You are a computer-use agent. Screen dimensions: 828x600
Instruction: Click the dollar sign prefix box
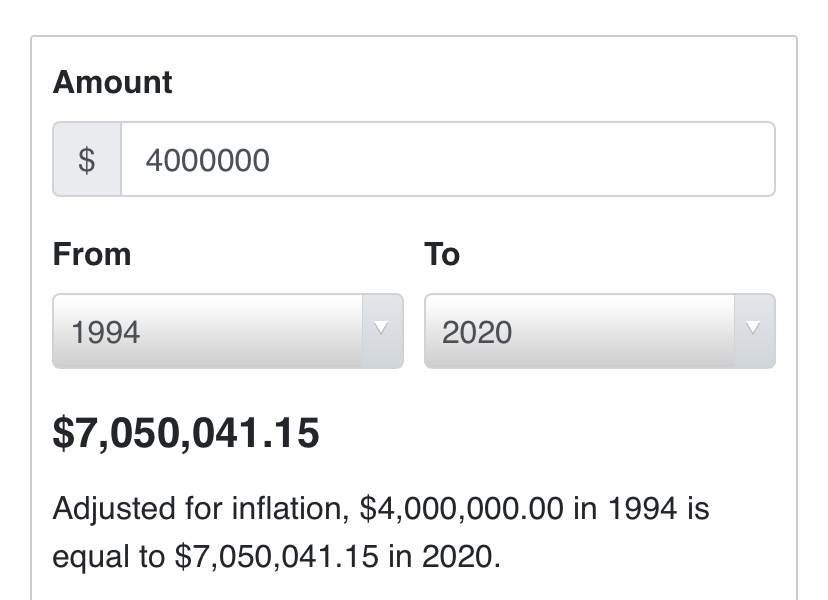point(87,160)
